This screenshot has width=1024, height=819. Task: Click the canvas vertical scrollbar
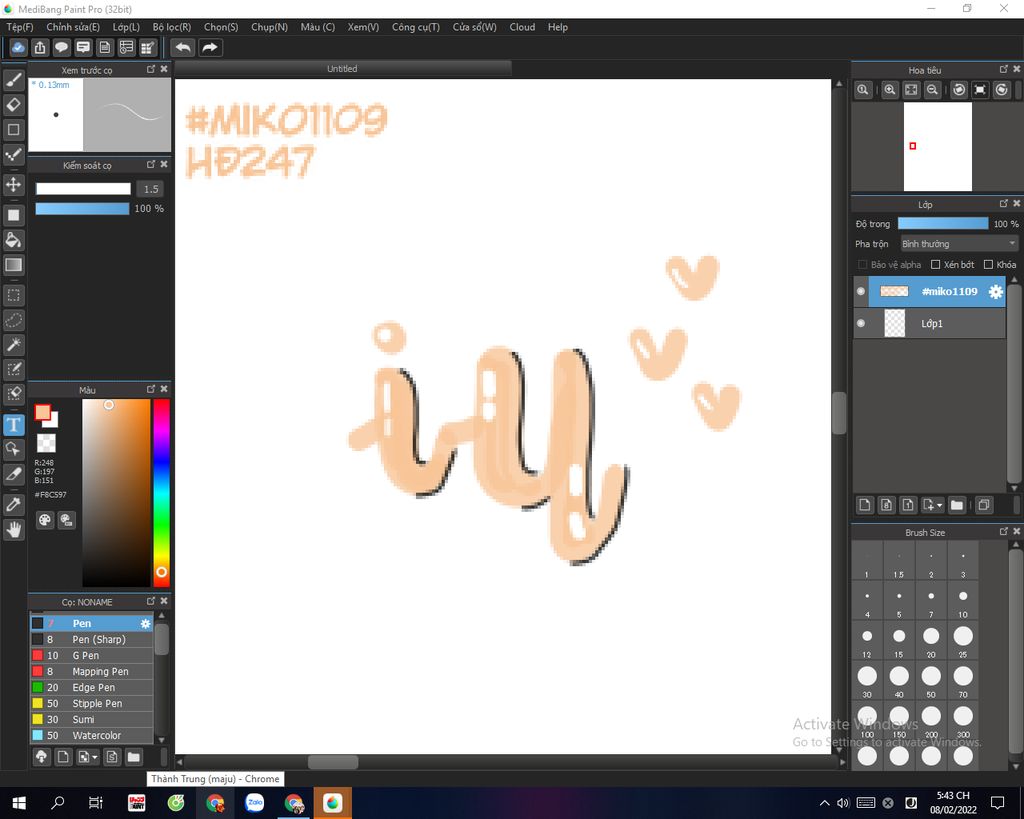click(x=839, y=413)
